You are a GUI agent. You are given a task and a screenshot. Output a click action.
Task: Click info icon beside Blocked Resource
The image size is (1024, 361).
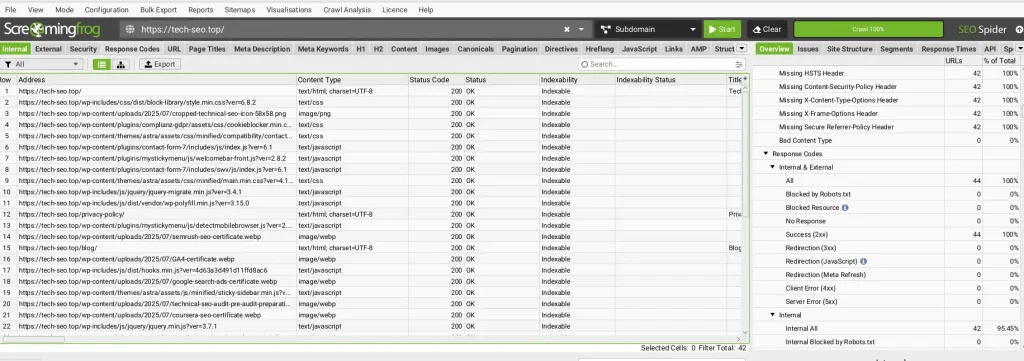pyautogui.click(x=845, y=208)
